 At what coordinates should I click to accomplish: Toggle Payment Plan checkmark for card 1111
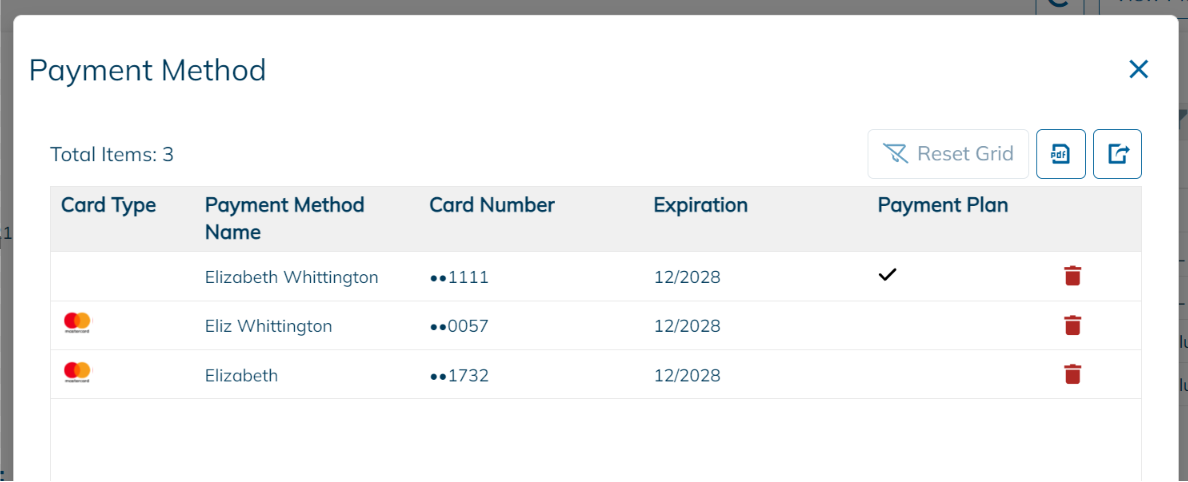pyautogui.click(x=887, y=275)
